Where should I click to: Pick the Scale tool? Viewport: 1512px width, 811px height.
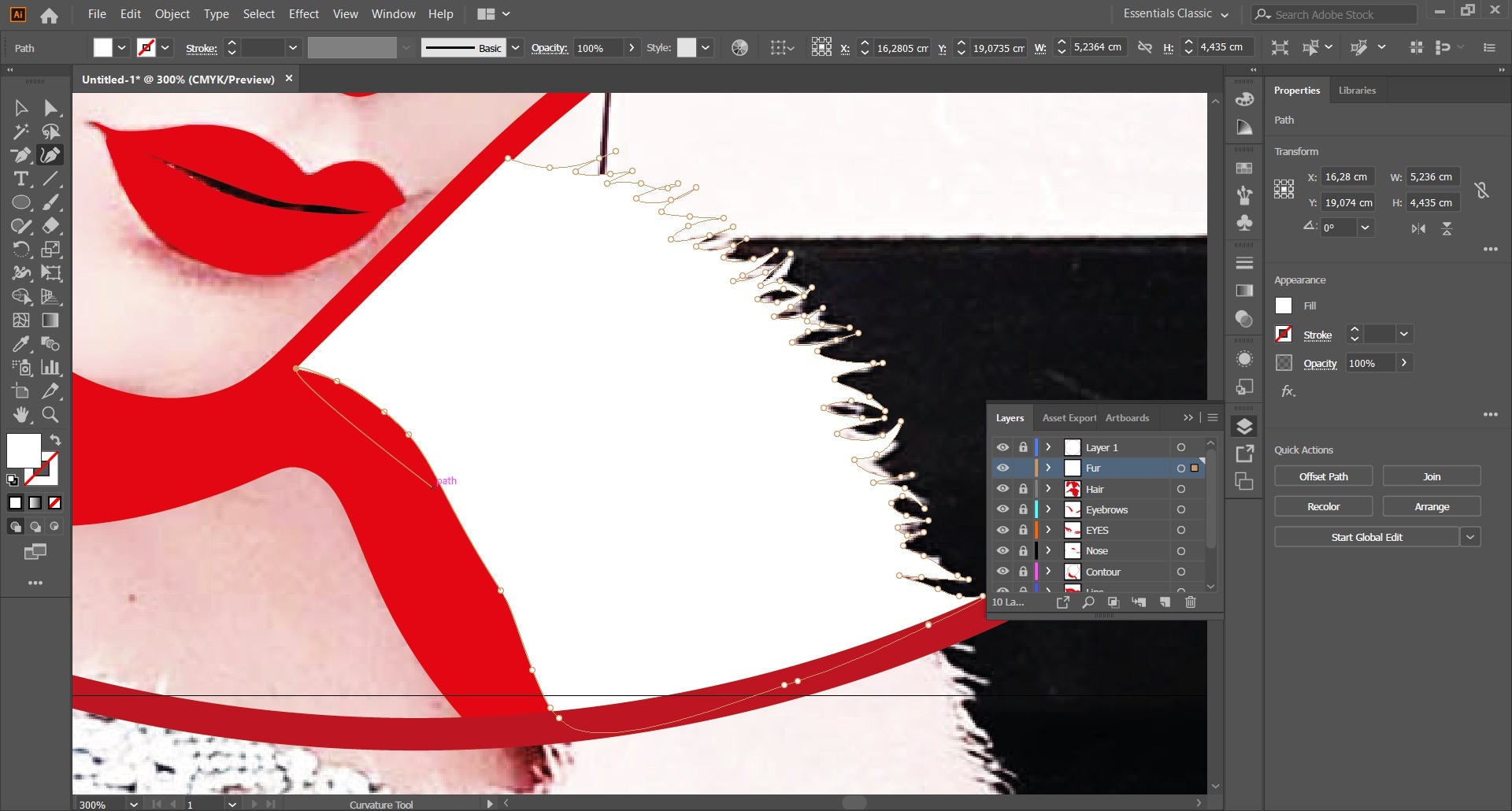click(x=51, y=250)
